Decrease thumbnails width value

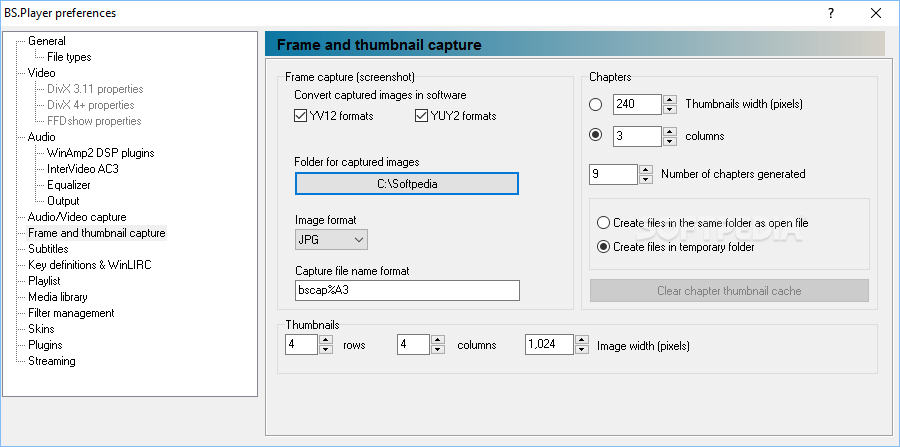669,110
